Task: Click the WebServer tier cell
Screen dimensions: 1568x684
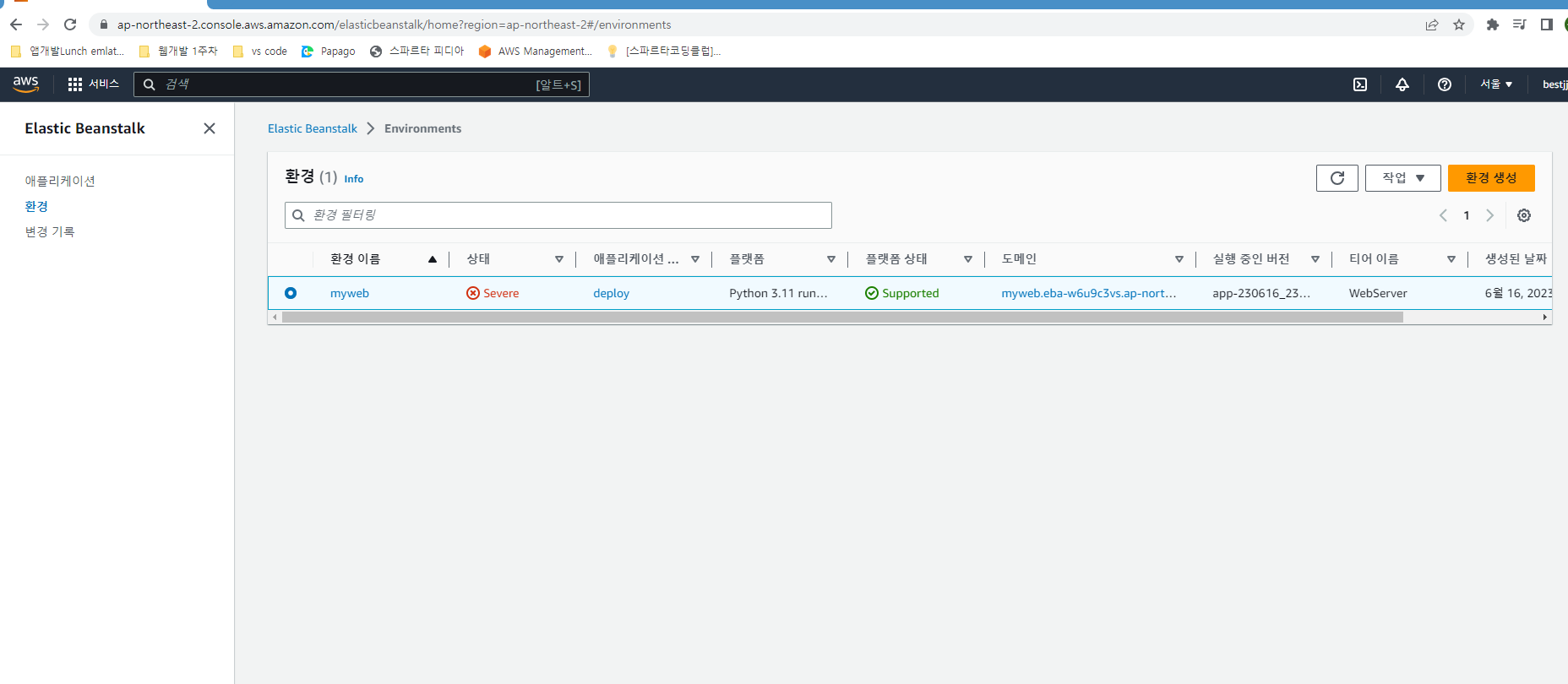Action: [1378, 293]
